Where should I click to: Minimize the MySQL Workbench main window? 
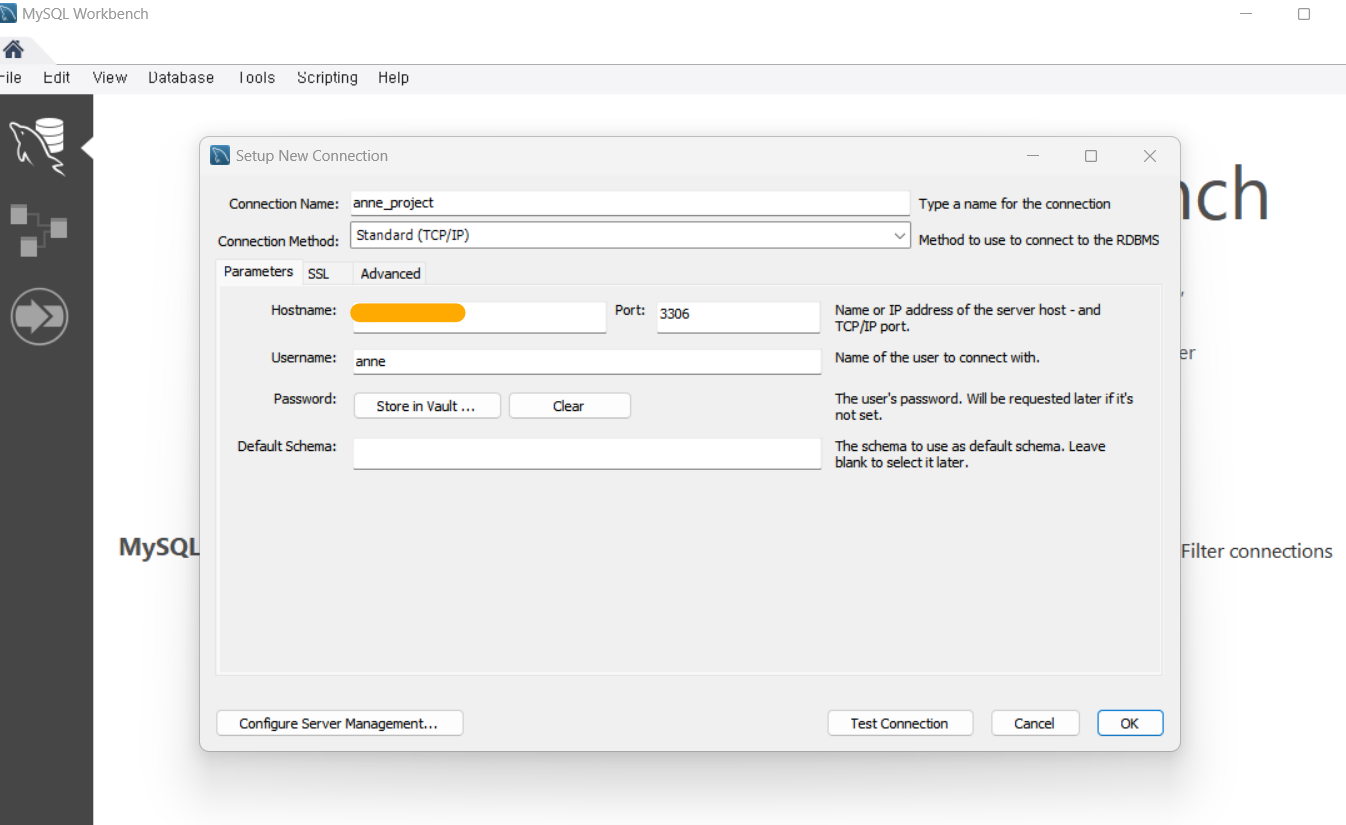coord(1247,14)
